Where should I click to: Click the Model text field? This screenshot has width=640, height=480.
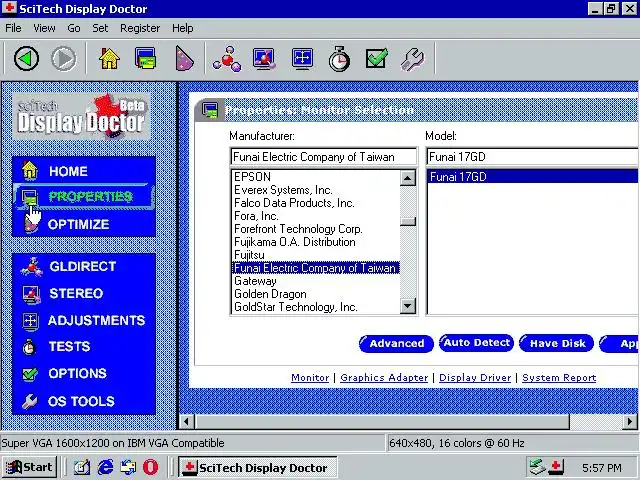click(x=533, y=157)
